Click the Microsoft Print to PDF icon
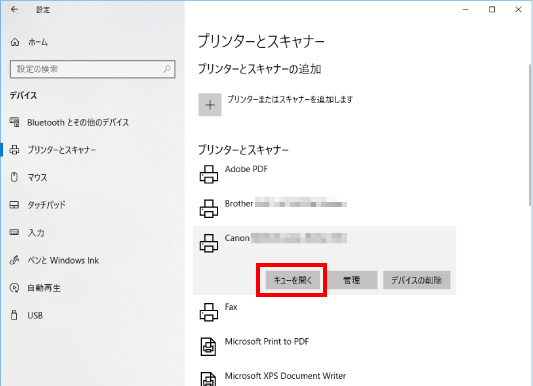Image resolution: width=533 pixels, height=386 pixels. point(208,347)
